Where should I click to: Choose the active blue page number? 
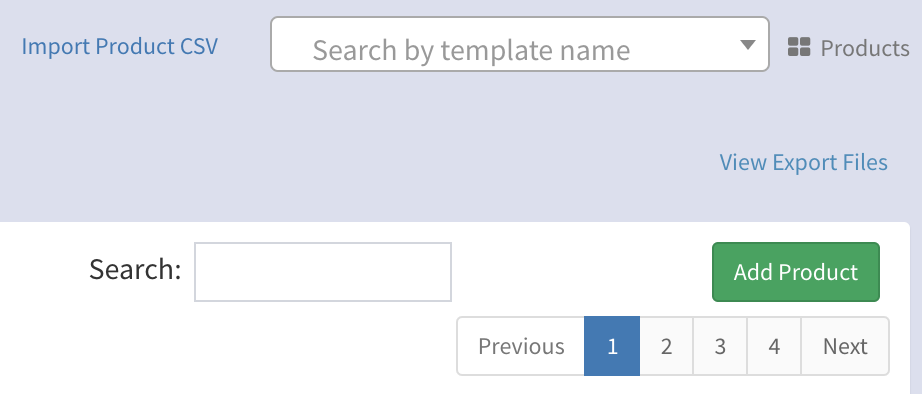coord(612,346)
